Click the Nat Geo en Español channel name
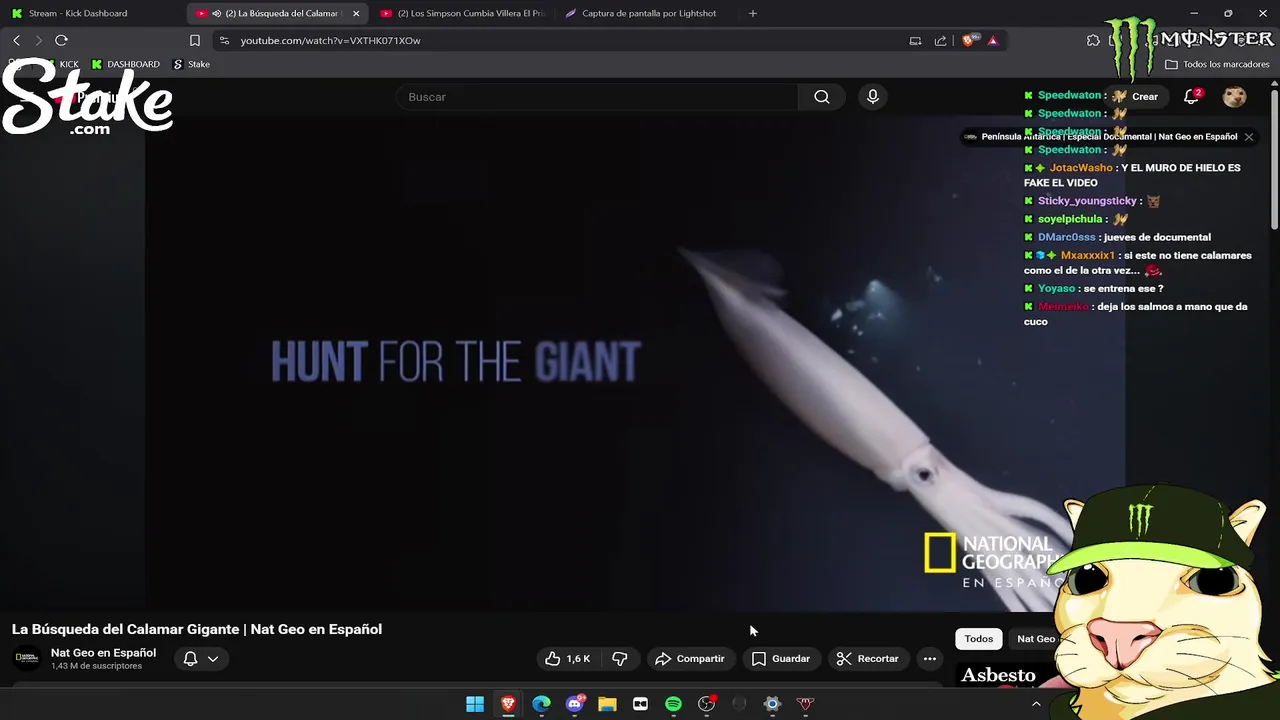Image resolution: width=1280 pixels, height=720 pixels. pyautogui.click(x=103, y=652)
